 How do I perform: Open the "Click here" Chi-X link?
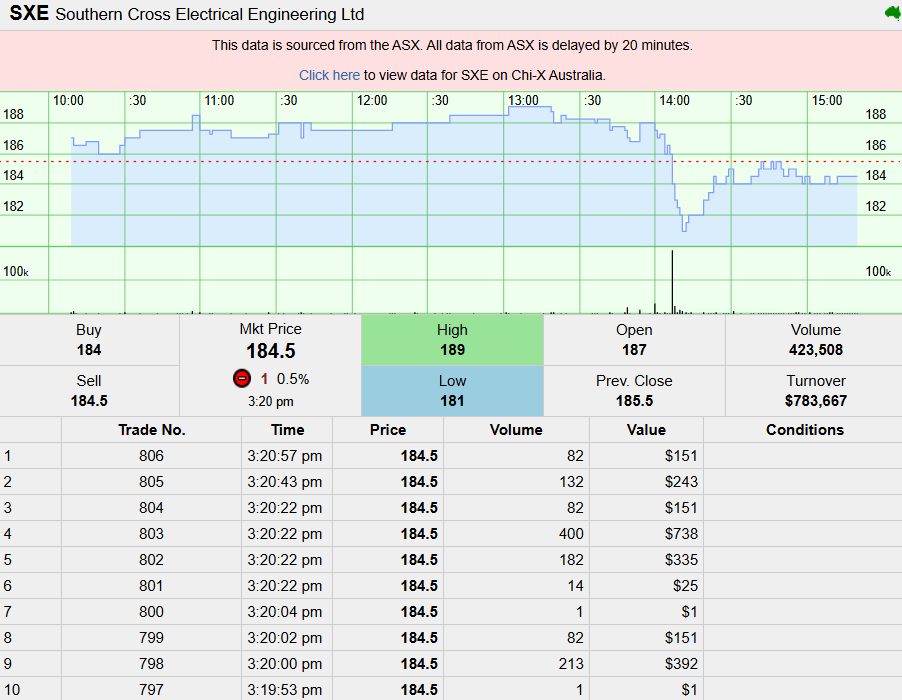tap(329, 75)
